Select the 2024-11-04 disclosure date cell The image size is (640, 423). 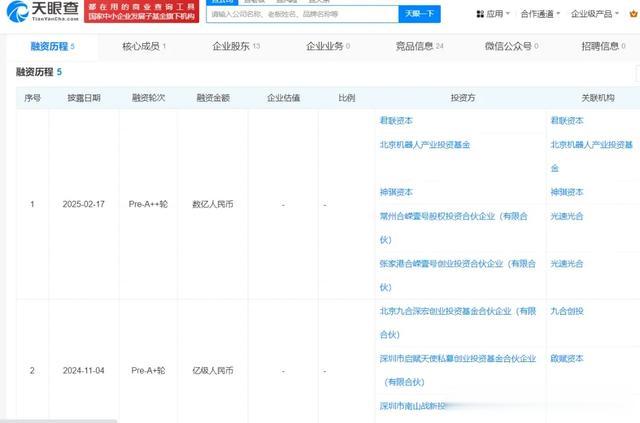point(83,370)
